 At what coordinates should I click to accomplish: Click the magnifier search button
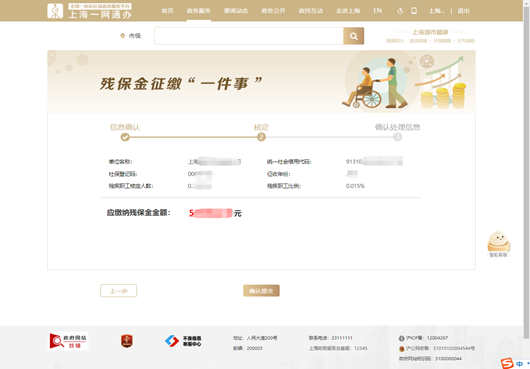354,36
